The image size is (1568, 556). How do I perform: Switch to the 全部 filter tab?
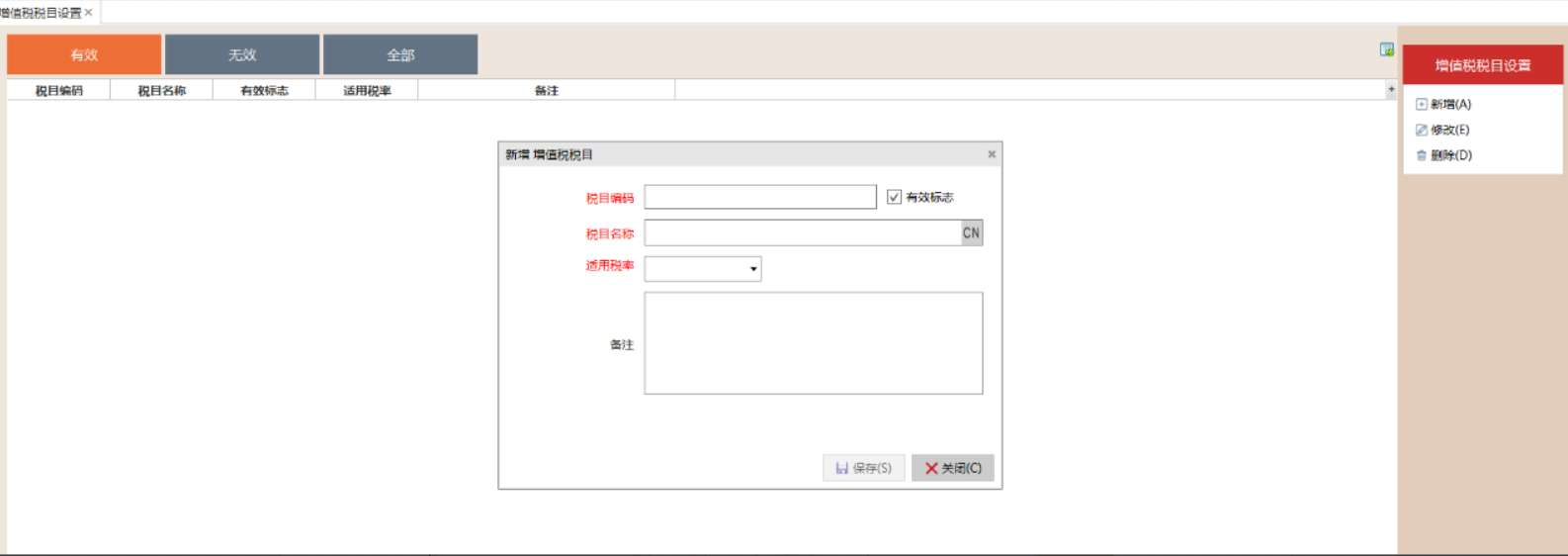point(400,54)
